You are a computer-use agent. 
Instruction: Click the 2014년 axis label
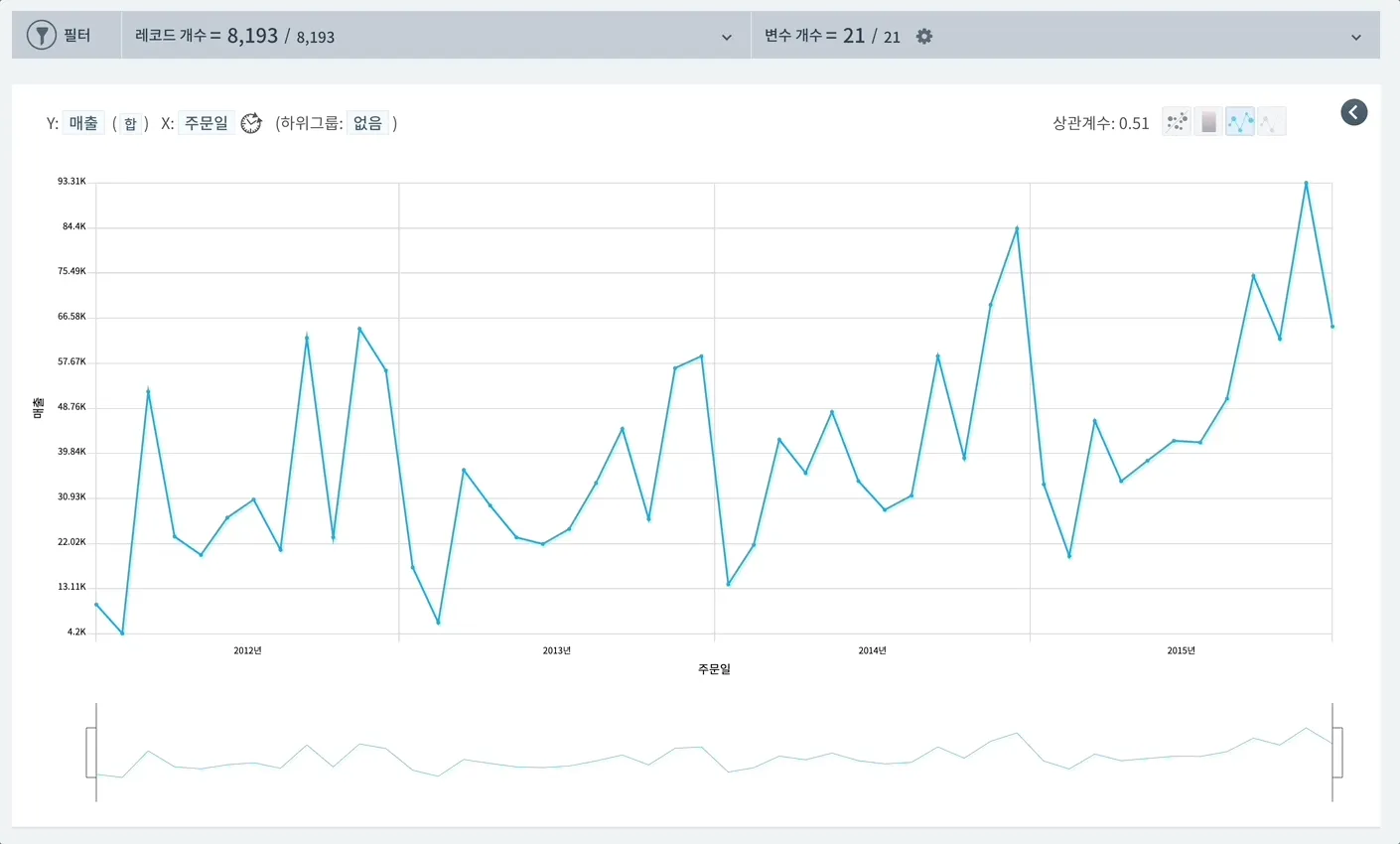coord(872,650)
